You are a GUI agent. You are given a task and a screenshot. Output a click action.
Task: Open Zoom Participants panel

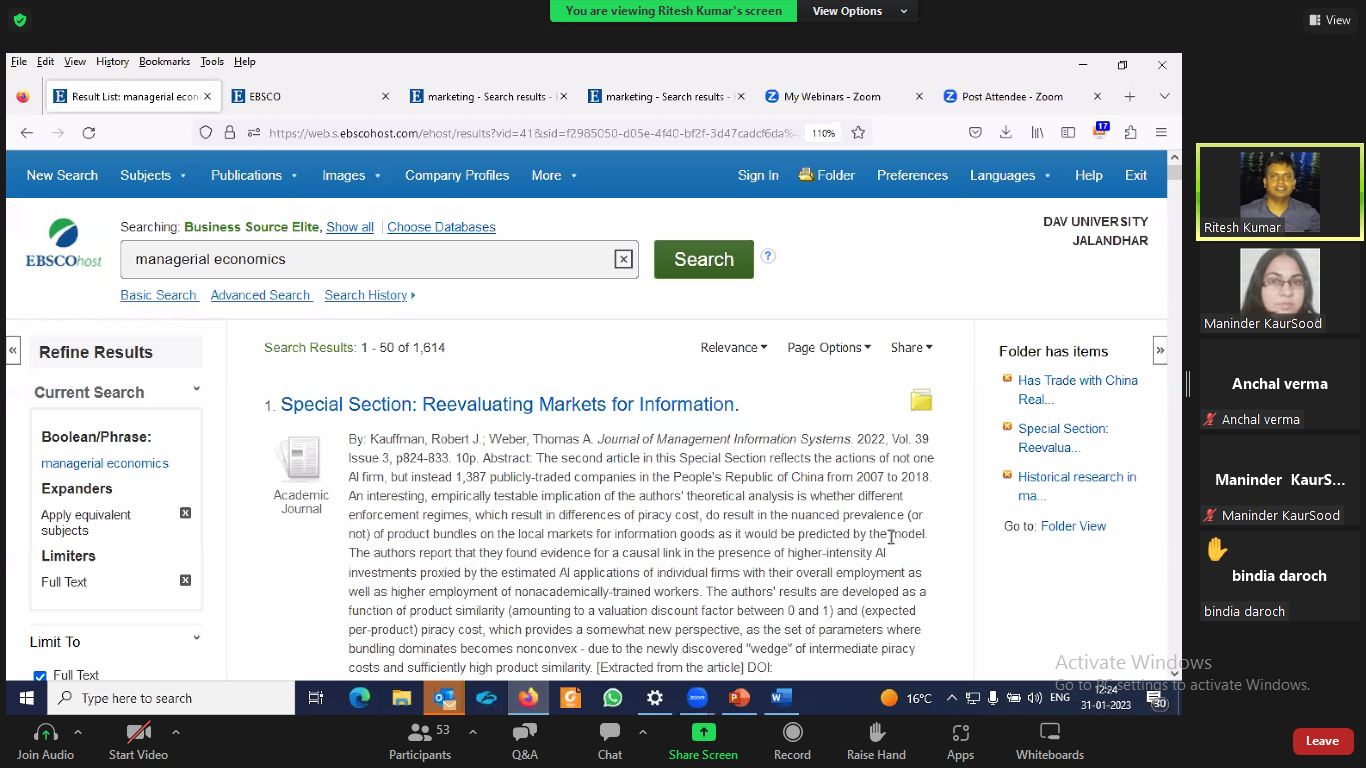[421, 741]
